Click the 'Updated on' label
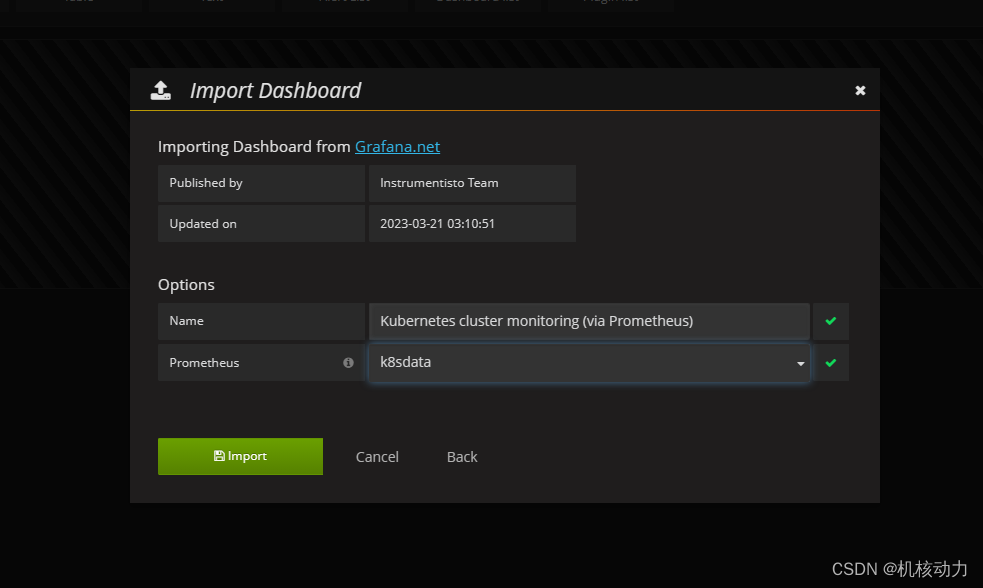The height and width of the screenshot is (588, 983). 202,224
